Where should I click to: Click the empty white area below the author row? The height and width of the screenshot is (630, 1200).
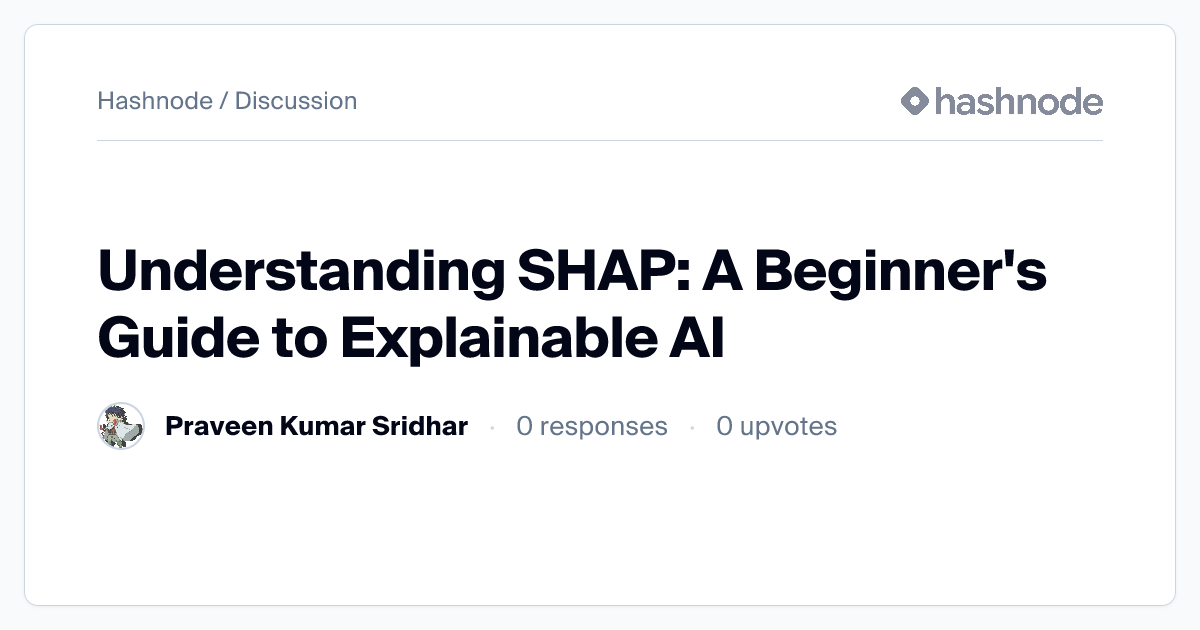tap(600, 530)
